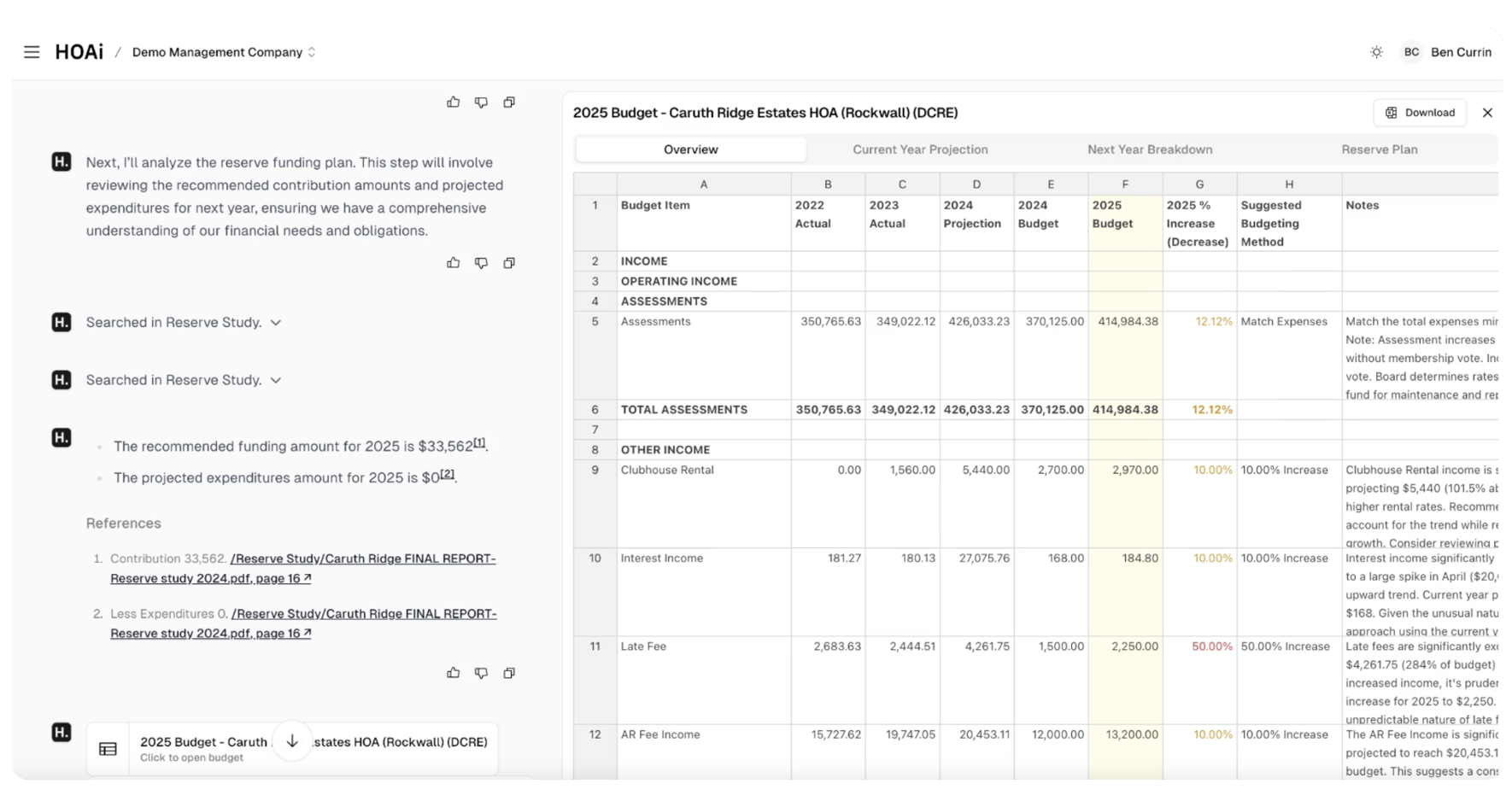Select column A header
Viewport: 1512px width, 807px height.
(704, 184)
